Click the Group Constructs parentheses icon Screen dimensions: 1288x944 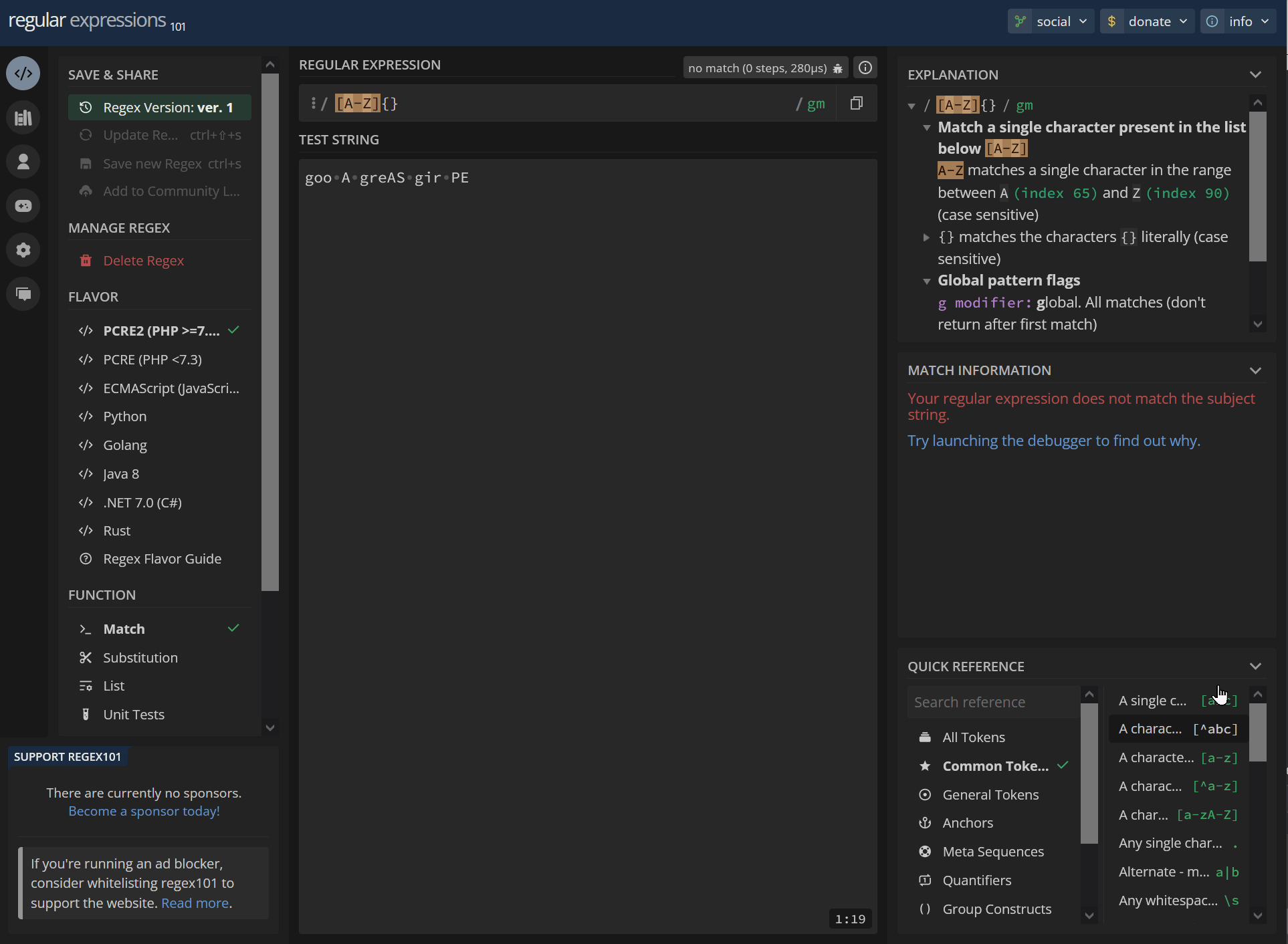tap(925, 909)
